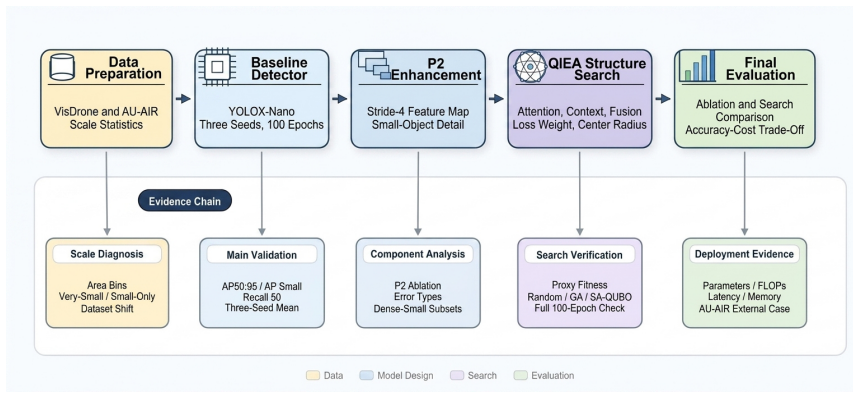The width and height of the screenshot is (853, 398).
Task: Click the 'YOLOX-Nano' text
Action: [x=262, y=112]
